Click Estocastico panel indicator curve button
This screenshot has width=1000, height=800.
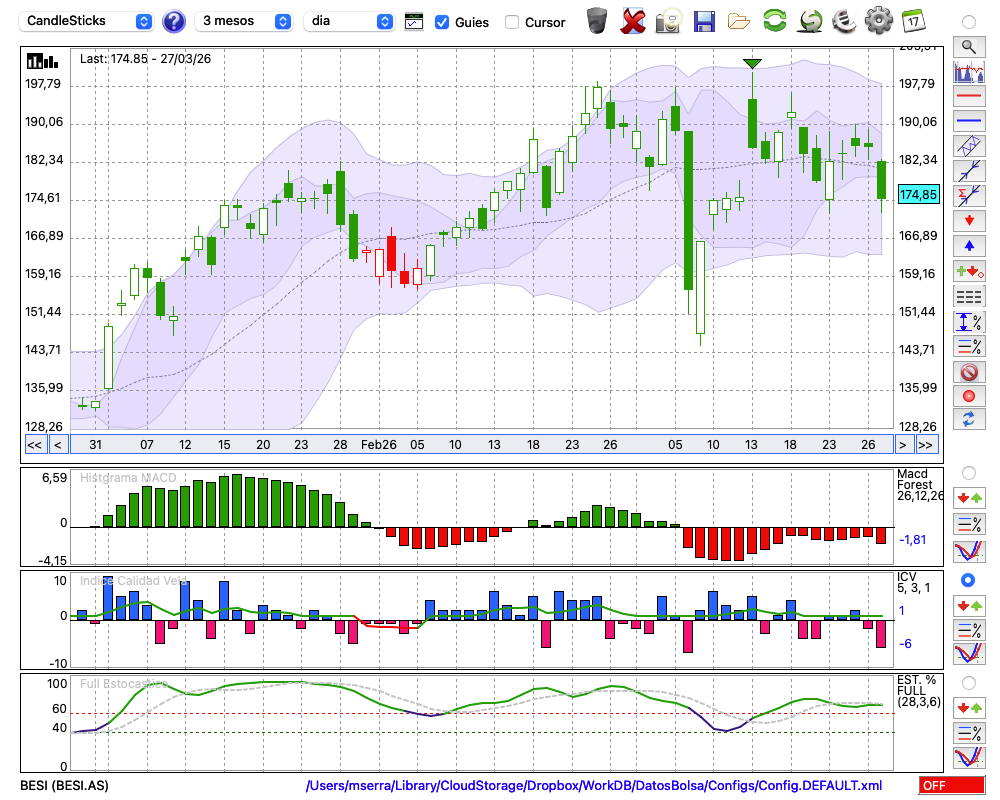(969, 757)
